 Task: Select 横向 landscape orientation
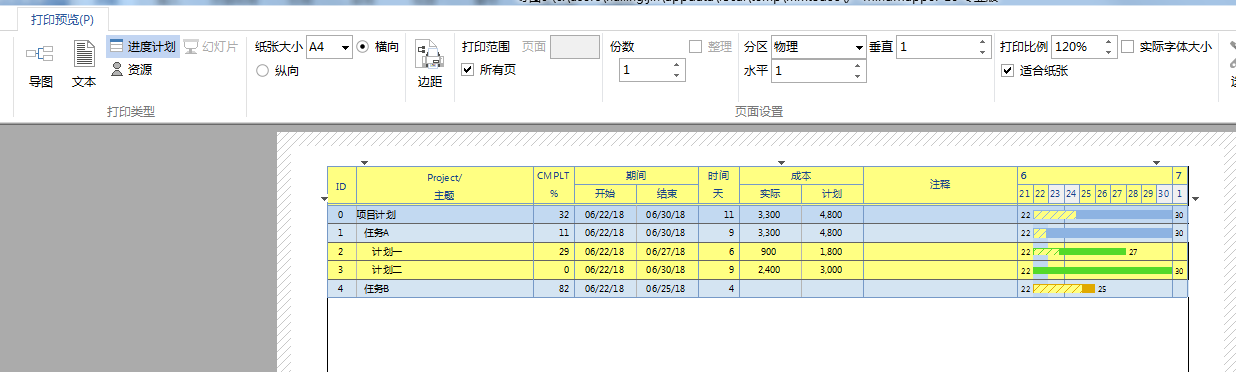[x=378, y=46]
